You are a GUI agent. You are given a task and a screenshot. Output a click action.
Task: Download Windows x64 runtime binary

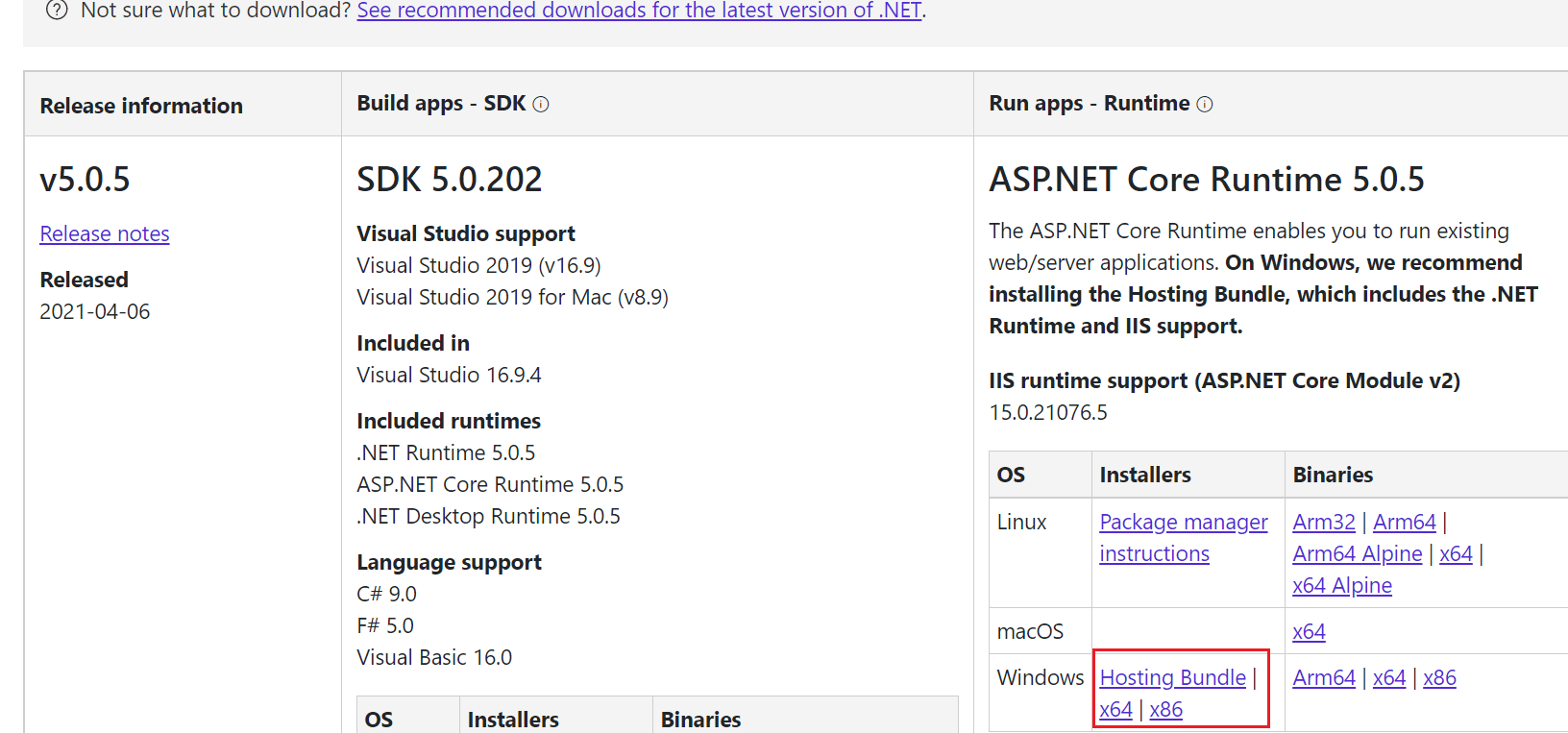[1389, 677]
